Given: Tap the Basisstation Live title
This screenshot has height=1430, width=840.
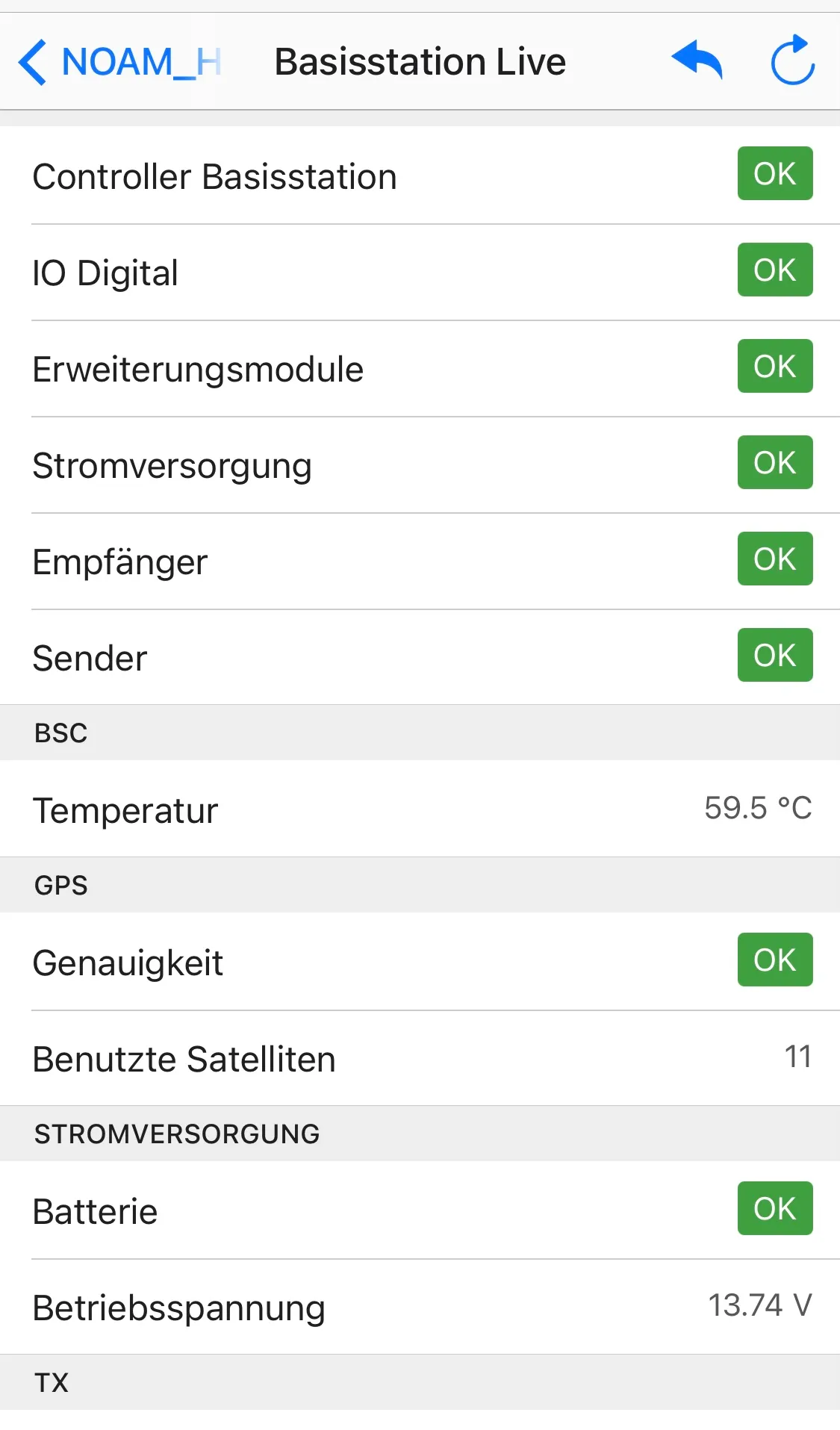Looking at the screenshot, I should pyautogui.click(x=420, y=62).
